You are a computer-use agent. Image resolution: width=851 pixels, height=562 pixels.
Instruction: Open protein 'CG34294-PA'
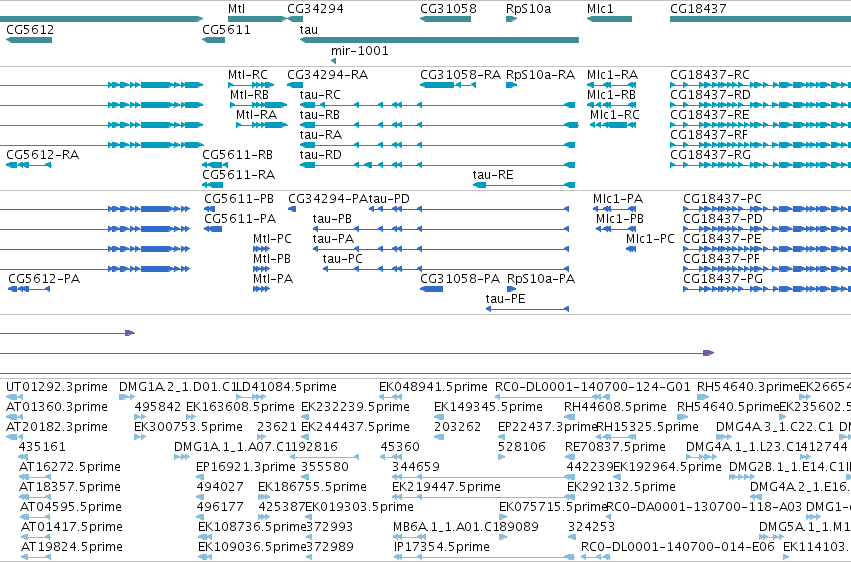click(328, 199)
